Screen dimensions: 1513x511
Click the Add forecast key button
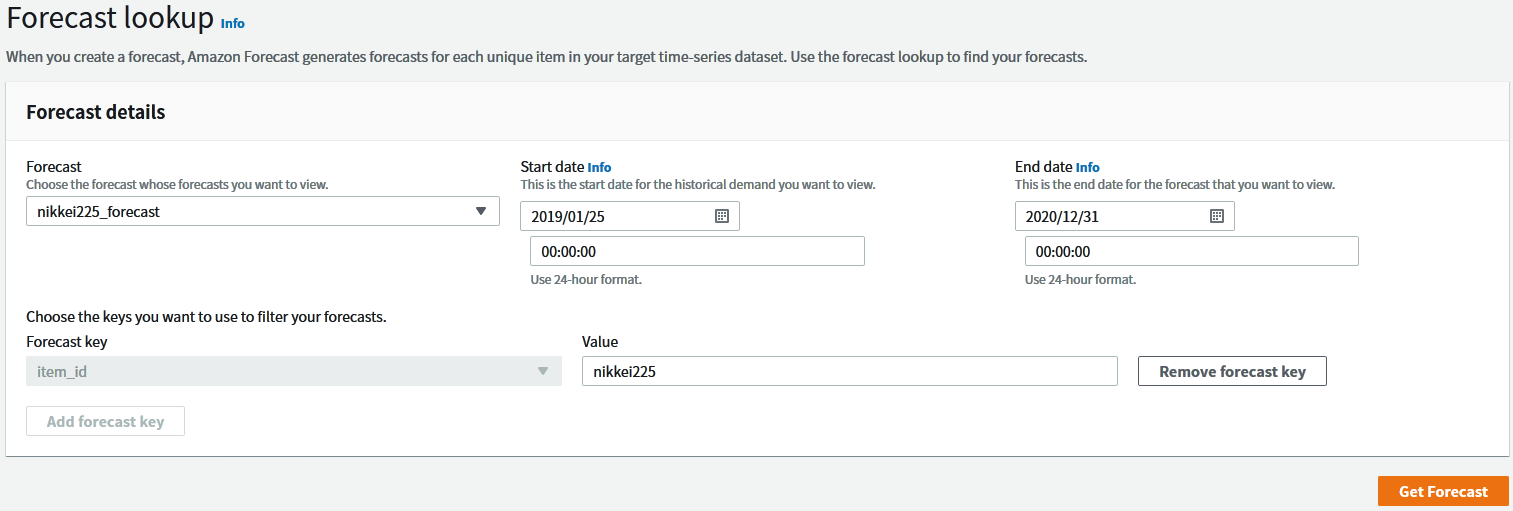pyautogui.click(x=105, y=421)
